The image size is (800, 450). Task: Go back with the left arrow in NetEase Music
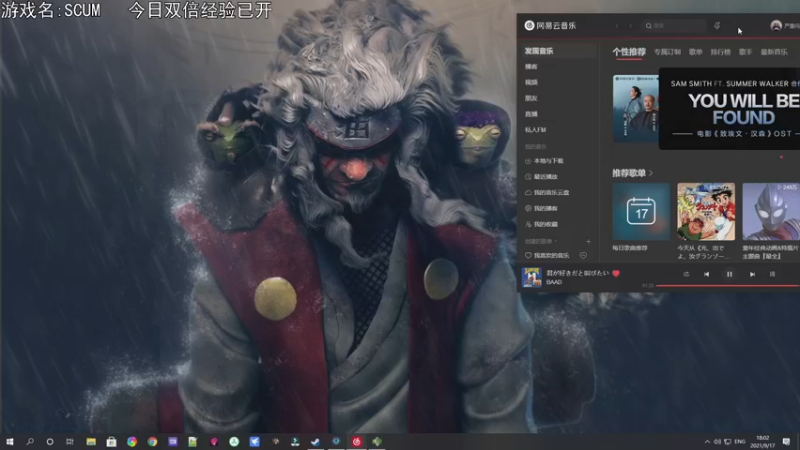(617, 26)
